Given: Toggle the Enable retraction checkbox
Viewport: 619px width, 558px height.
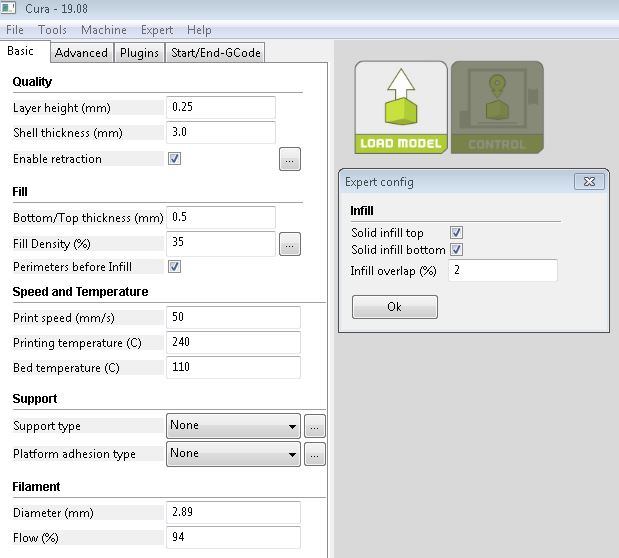Looking at the screenshot, I should click(x=174, y=159).
